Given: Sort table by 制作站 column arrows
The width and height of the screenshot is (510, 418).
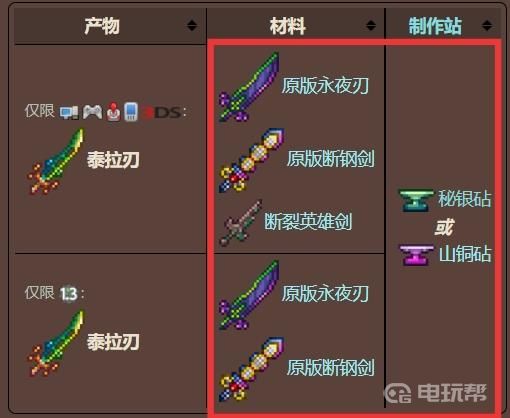Looking at the screenshot, I should point(487,25).
